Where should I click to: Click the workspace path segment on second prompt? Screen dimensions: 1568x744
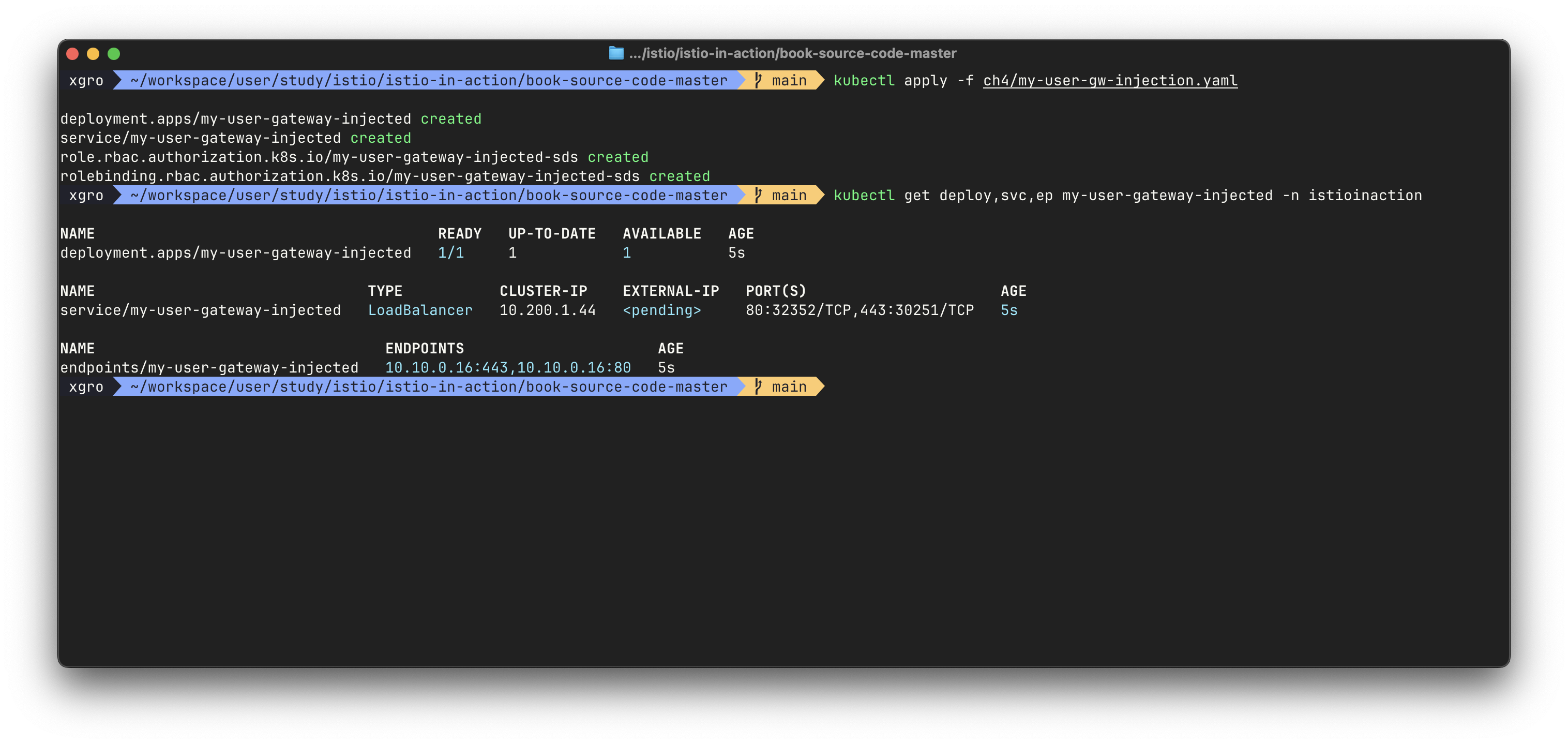tap(429, 196)
